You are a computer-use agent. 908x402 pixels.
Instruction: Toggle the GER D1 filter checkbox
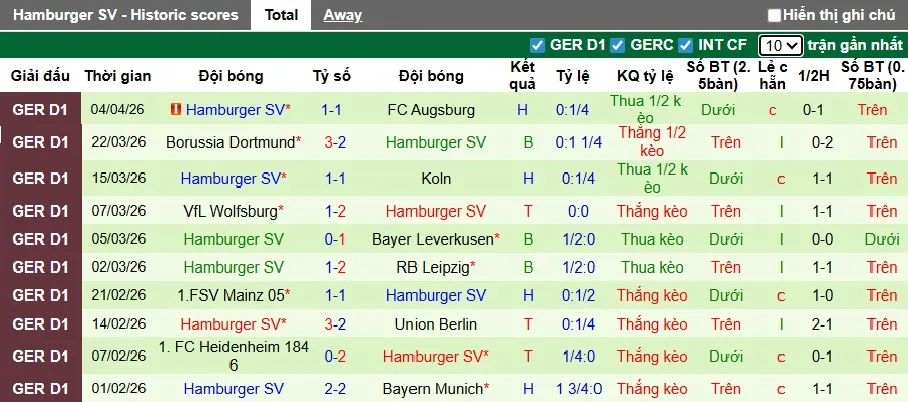click(537, 45)
